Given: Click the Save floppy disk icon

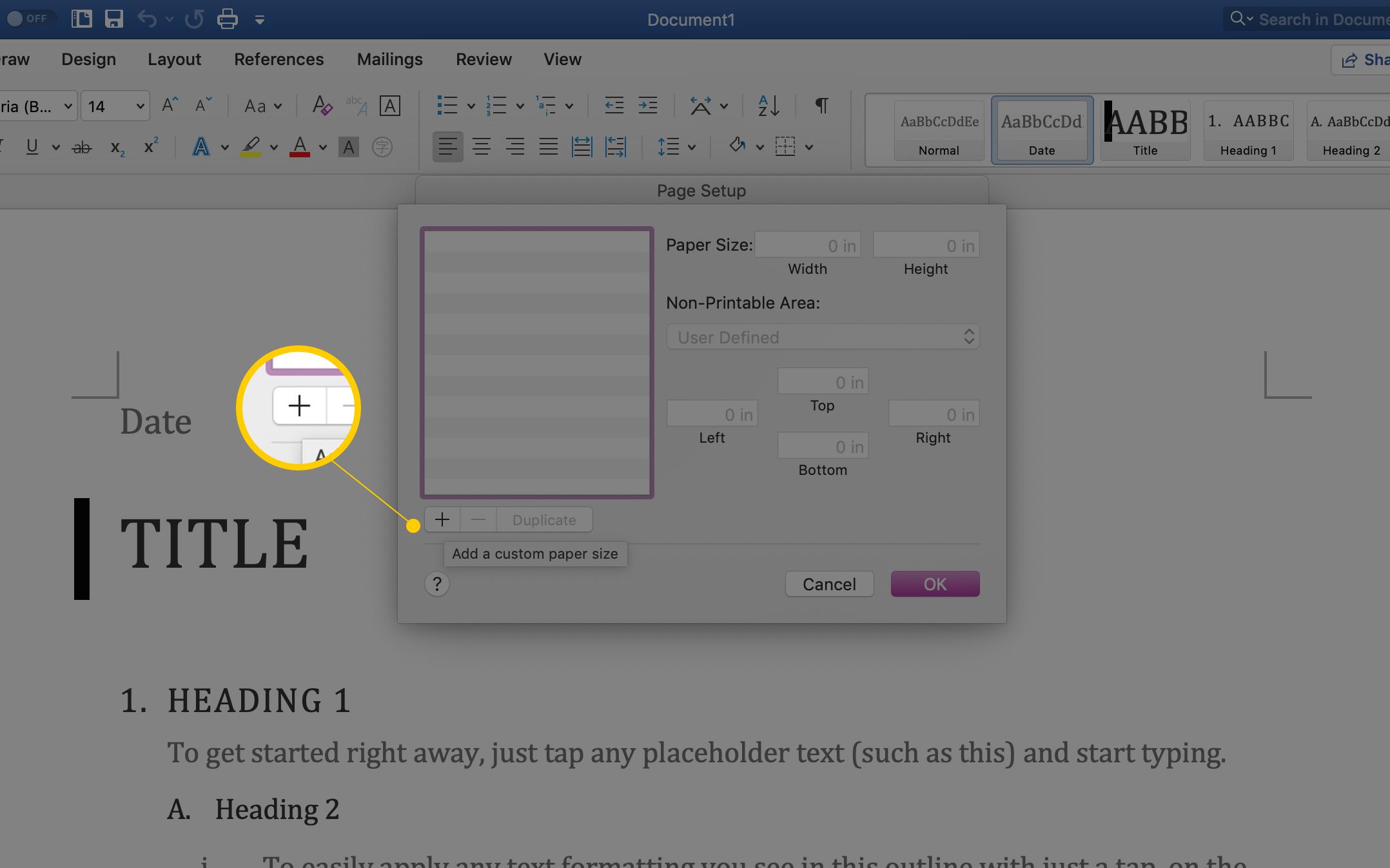Looking at the screenshot, I should tap(114, 19).
